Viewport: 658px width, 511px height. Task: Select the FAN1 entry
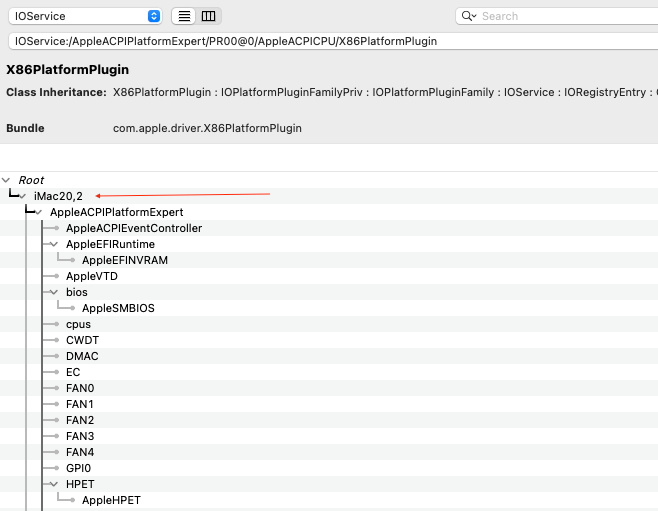coord(80,404)
